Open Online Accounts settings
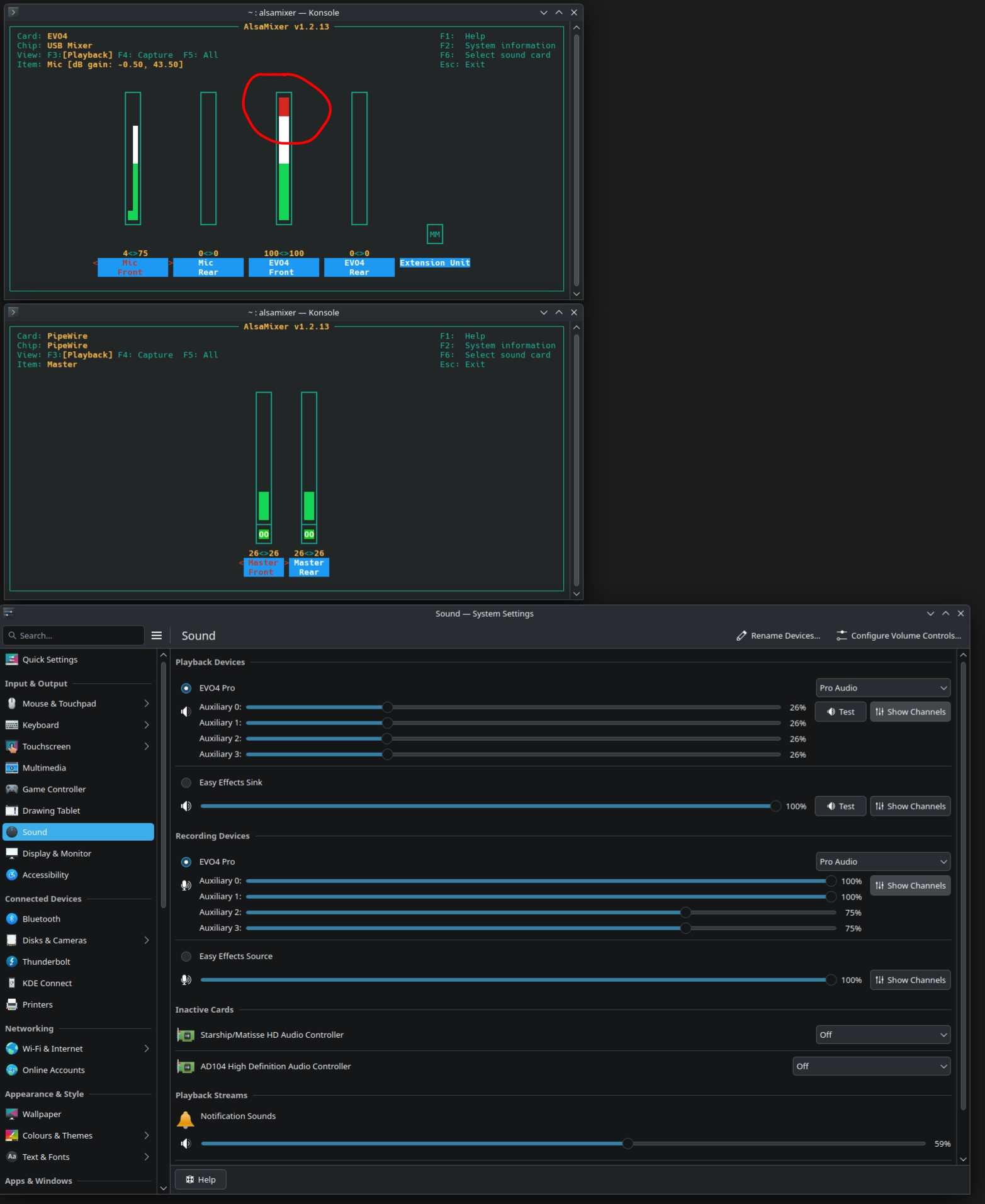This screenshot has height=1204, width=985. (x=78, y=1069)
